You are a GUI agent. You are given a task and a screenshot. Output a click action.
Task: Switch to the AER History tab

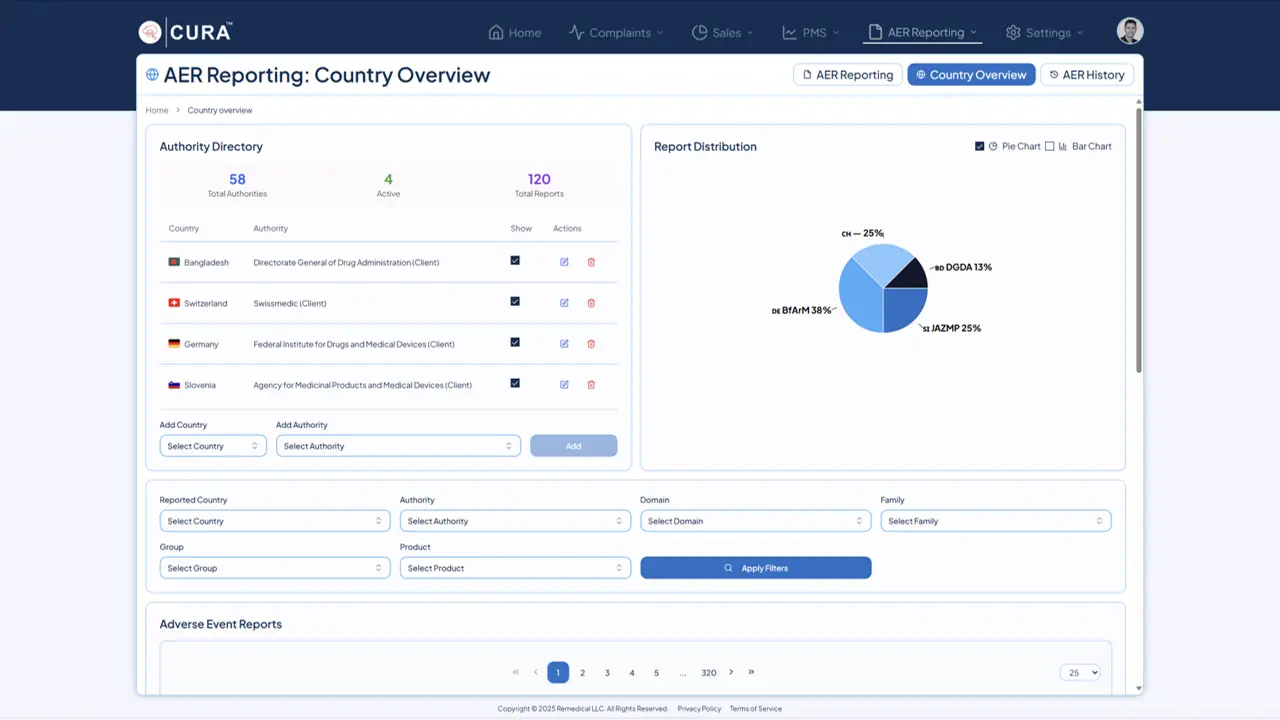1091,75
